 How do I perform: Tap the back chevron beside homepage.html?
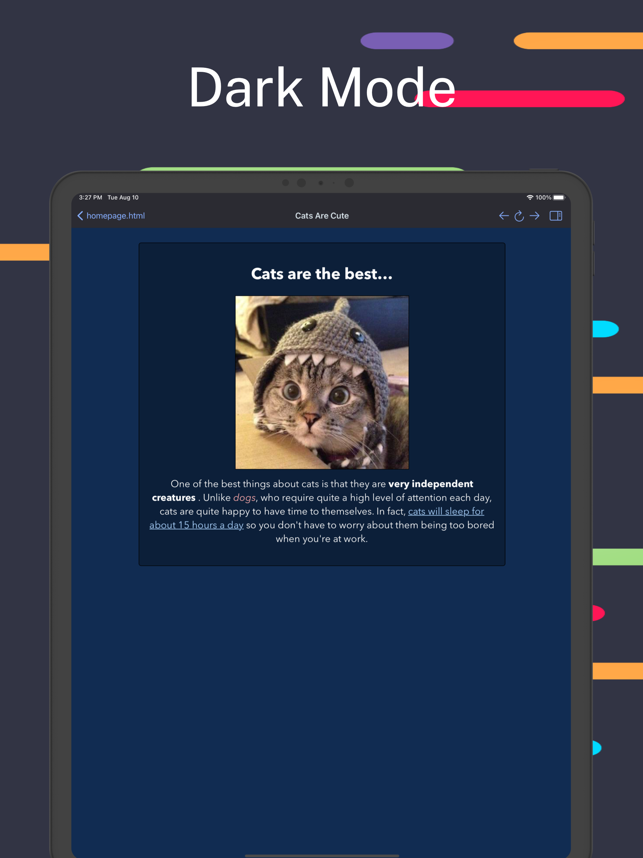[x=80, y=216]
